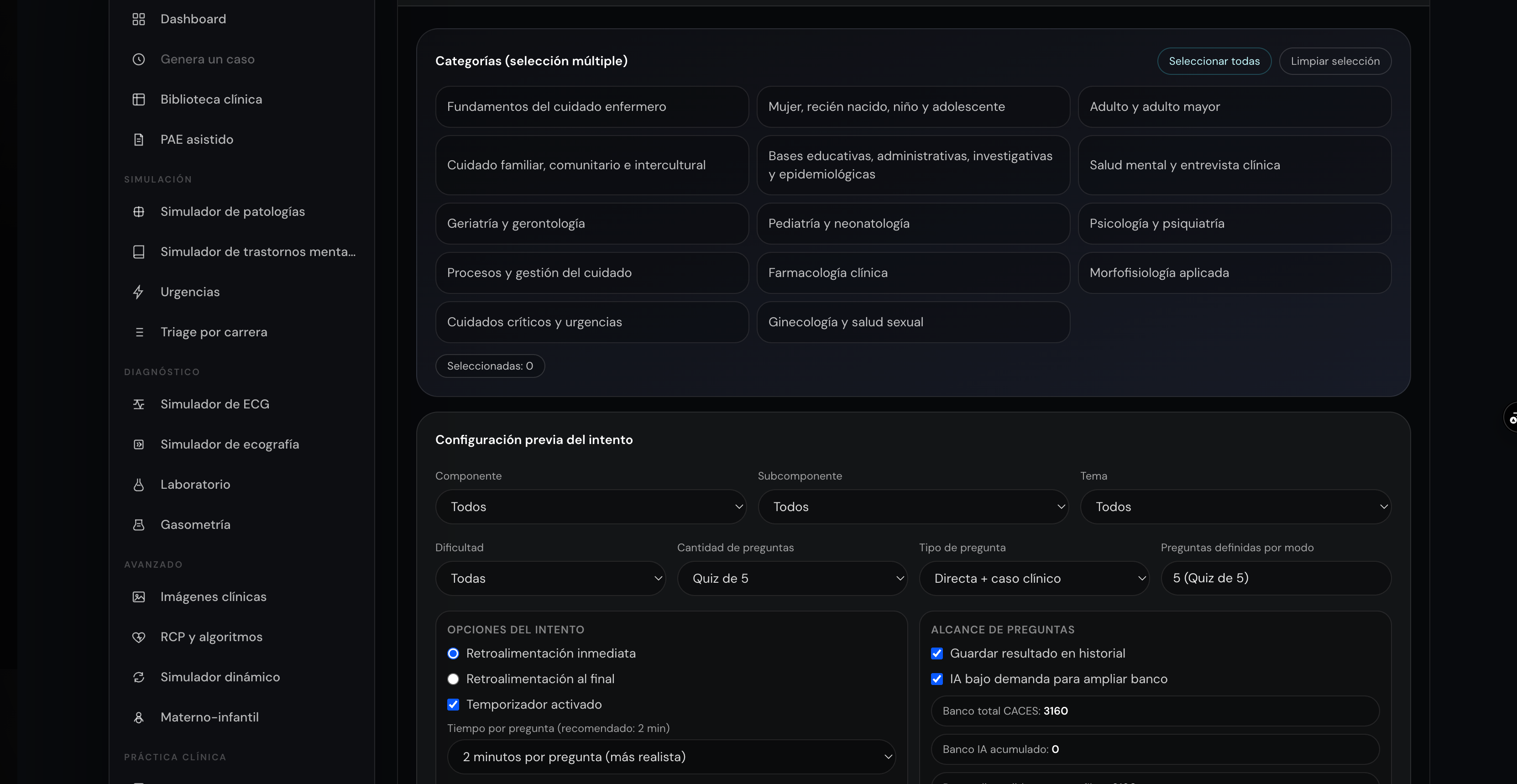
Task: Select Retroalimentación al final radio option
Action: coord(453,679)
